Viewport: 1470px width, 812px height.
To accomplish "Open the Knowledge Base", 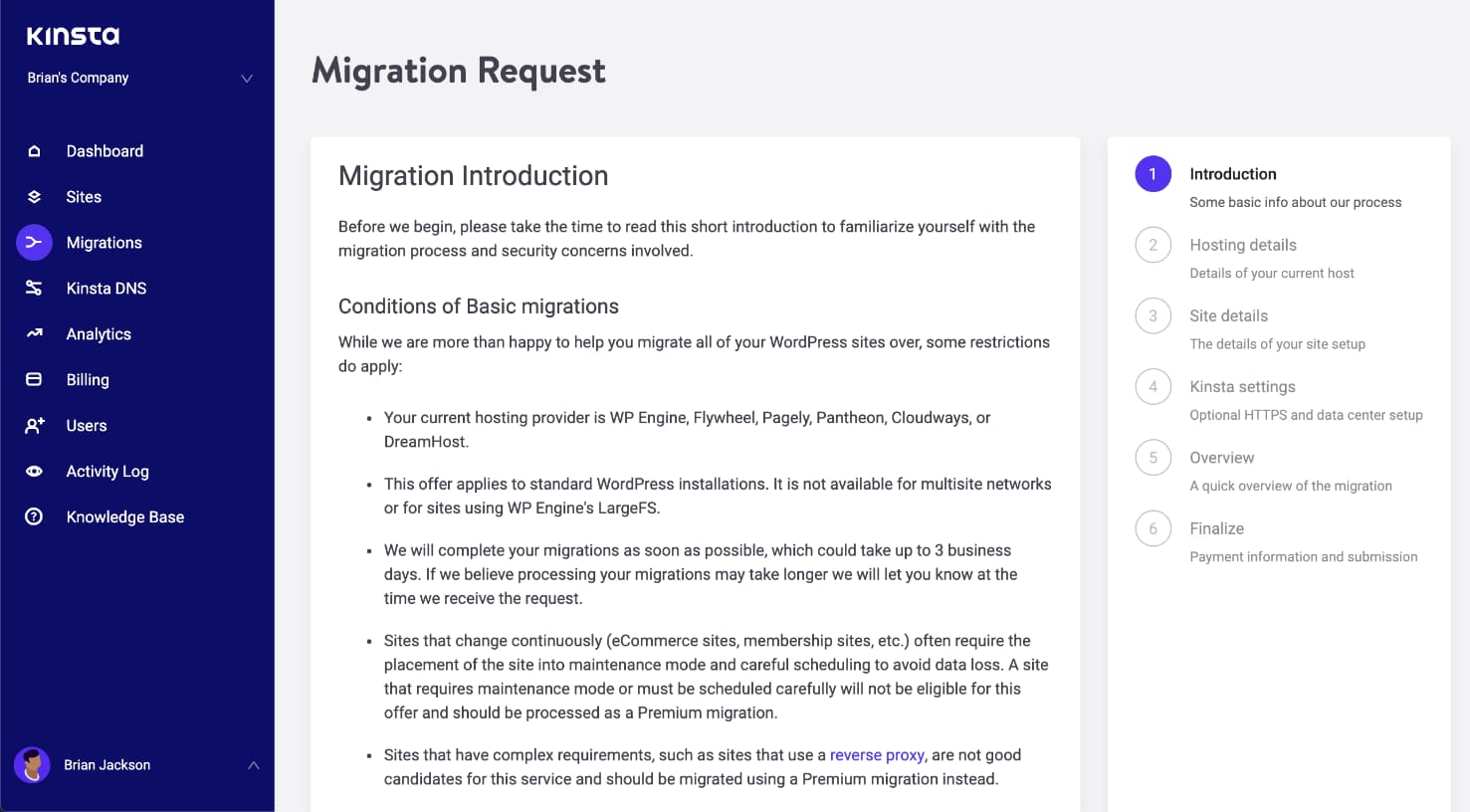I will pos(125,517).
